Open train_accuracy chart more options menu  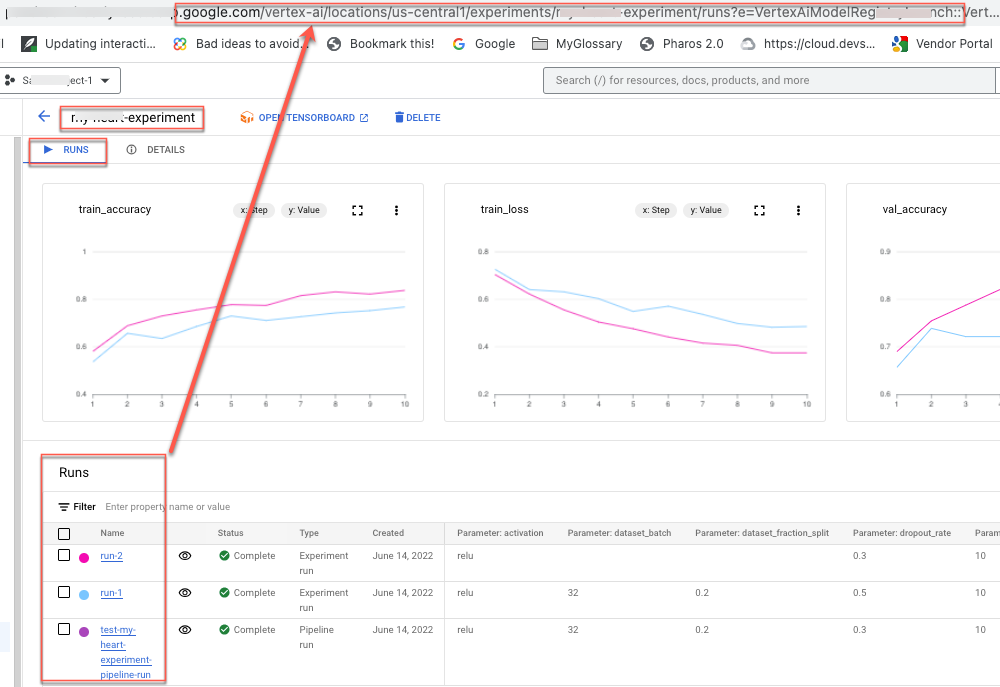point(397,210)
